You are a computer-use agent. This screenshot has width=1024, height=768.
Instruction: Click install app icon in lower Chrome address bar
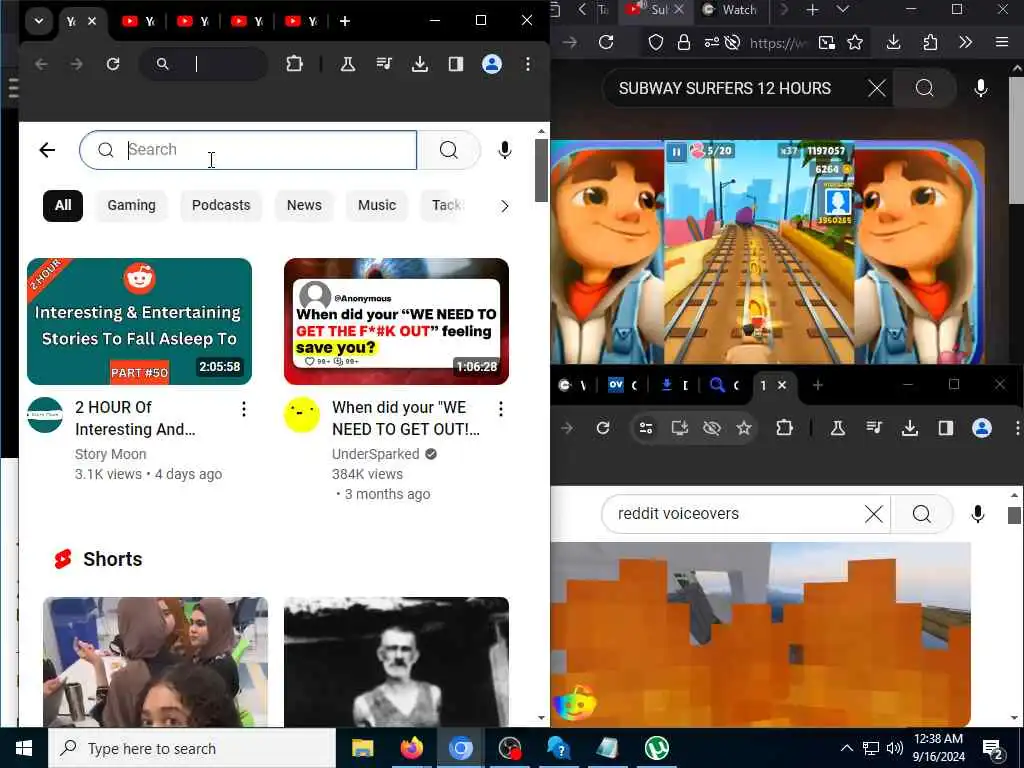679,428
